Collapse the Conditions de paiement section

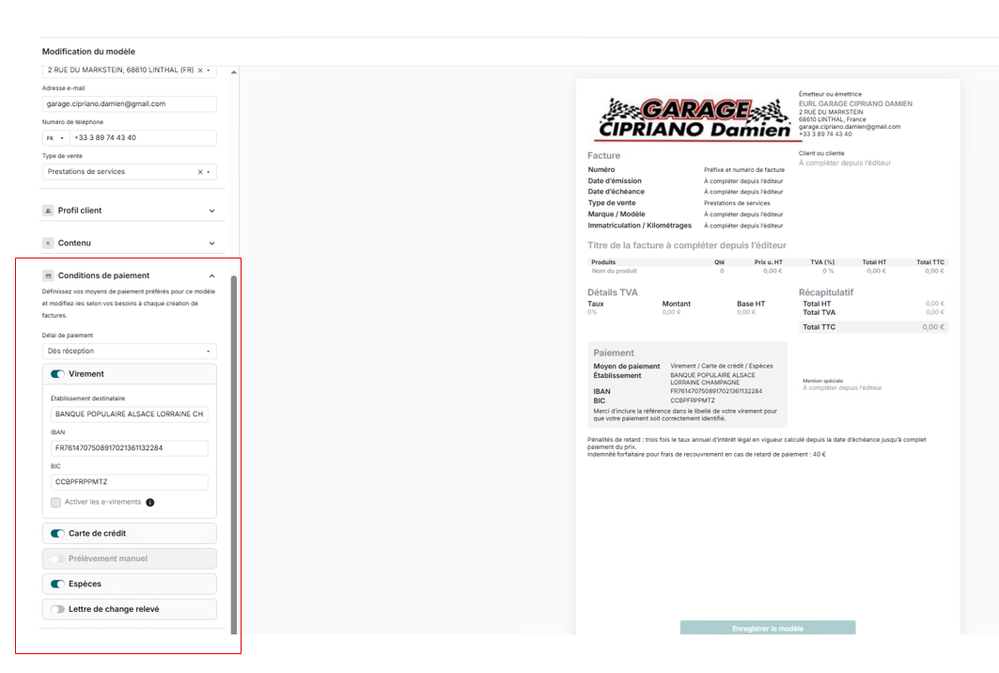pos(212,276)
